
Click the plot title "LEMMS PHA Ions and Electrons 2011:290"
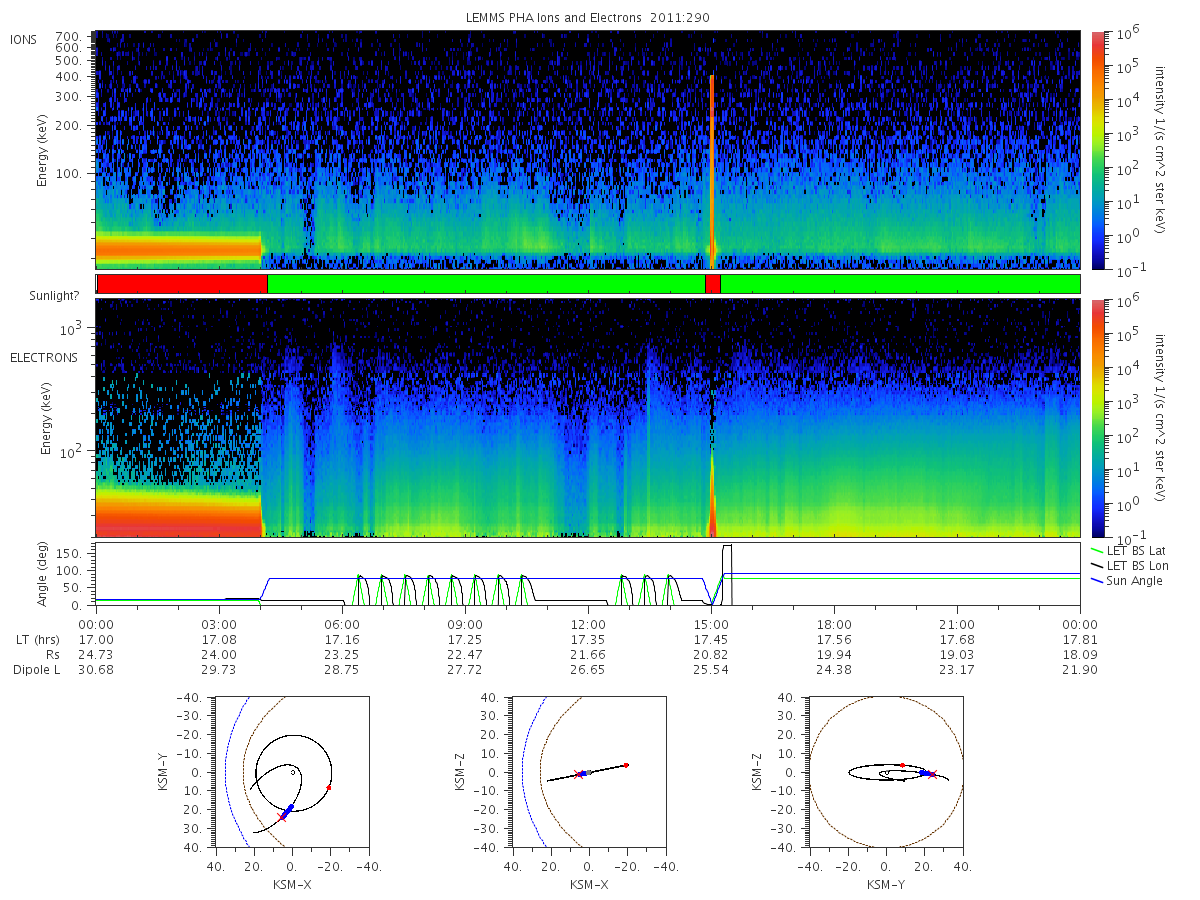click(587, 18)
